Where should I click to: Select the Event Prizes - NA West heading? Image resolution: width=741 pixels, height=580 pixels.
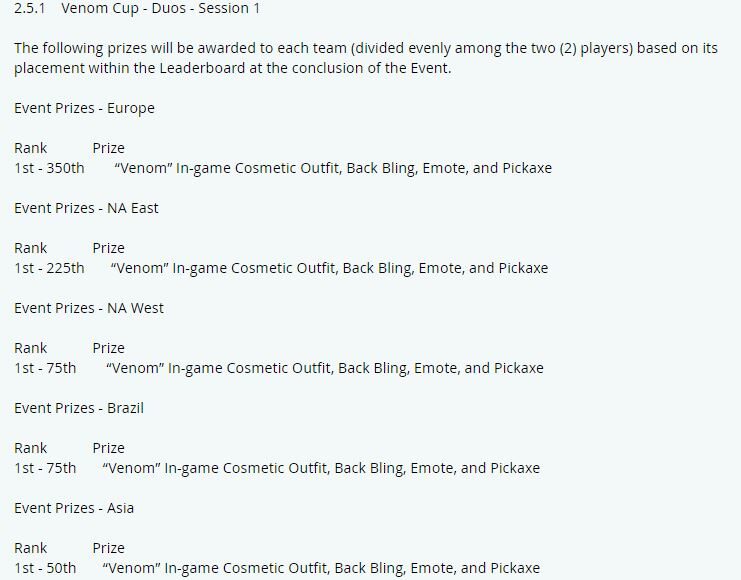pos(89,308)
